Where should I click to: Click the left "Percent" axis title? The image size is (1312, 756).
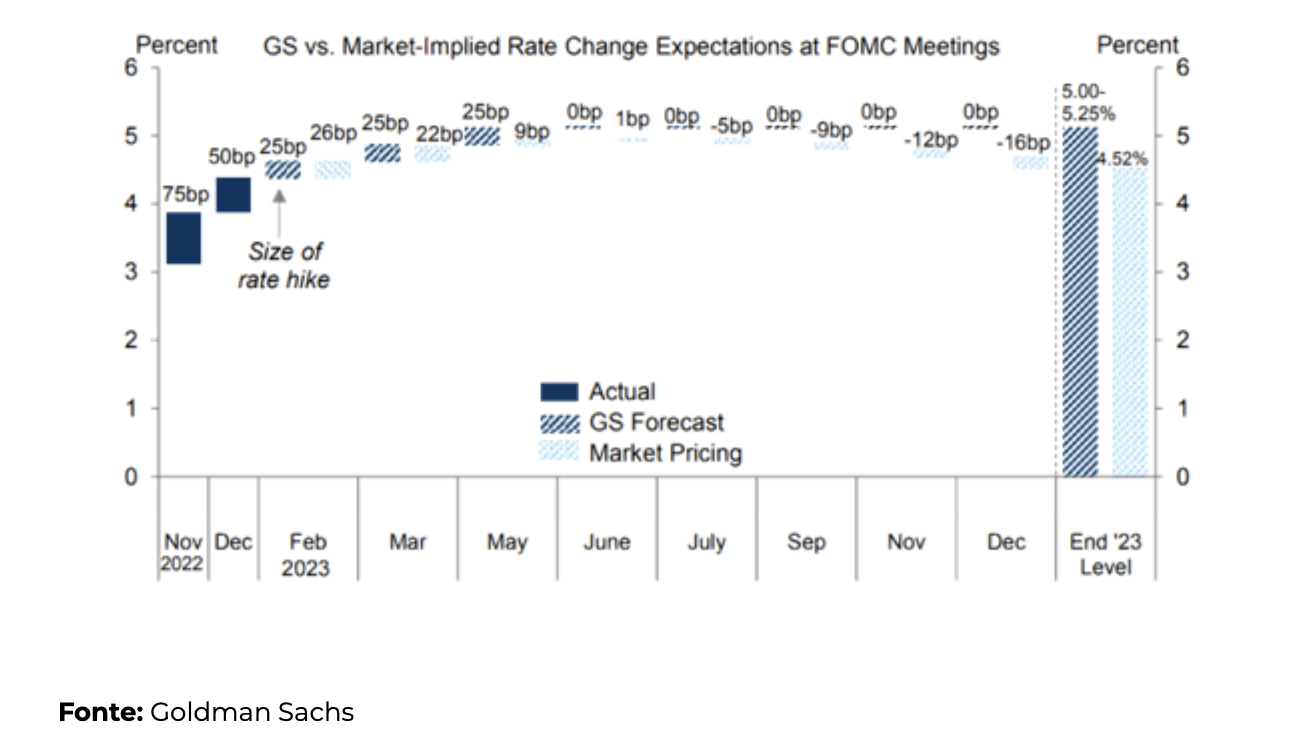tap(177, 45)
